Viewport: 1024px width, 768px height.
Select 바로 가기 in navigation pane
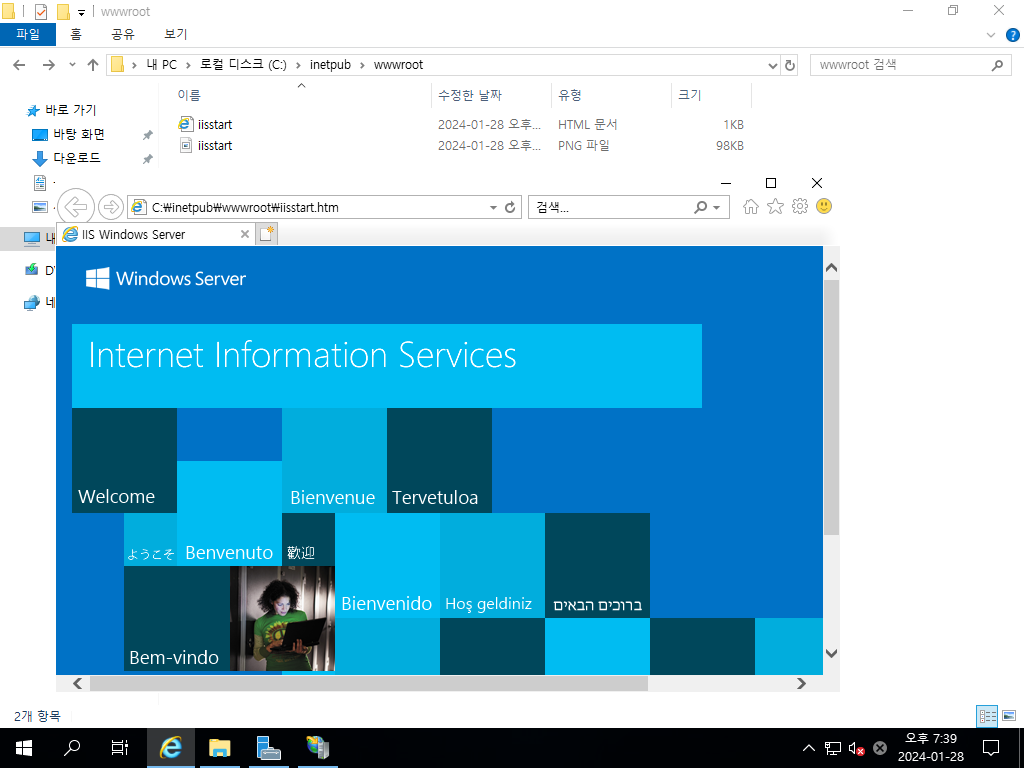click(x=71, y=110)
